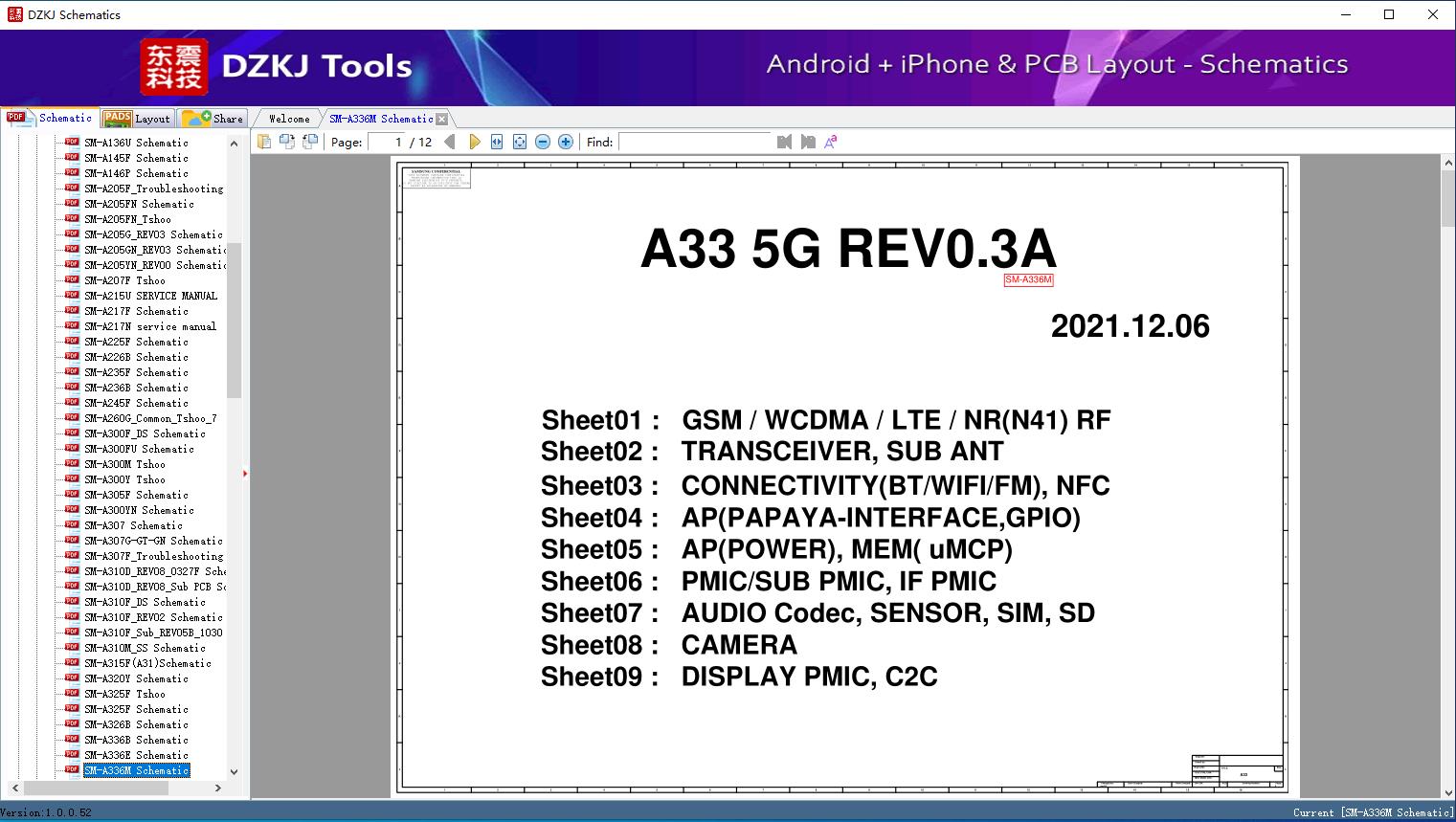
Task: Click the find previous icon
Action: 785,142
